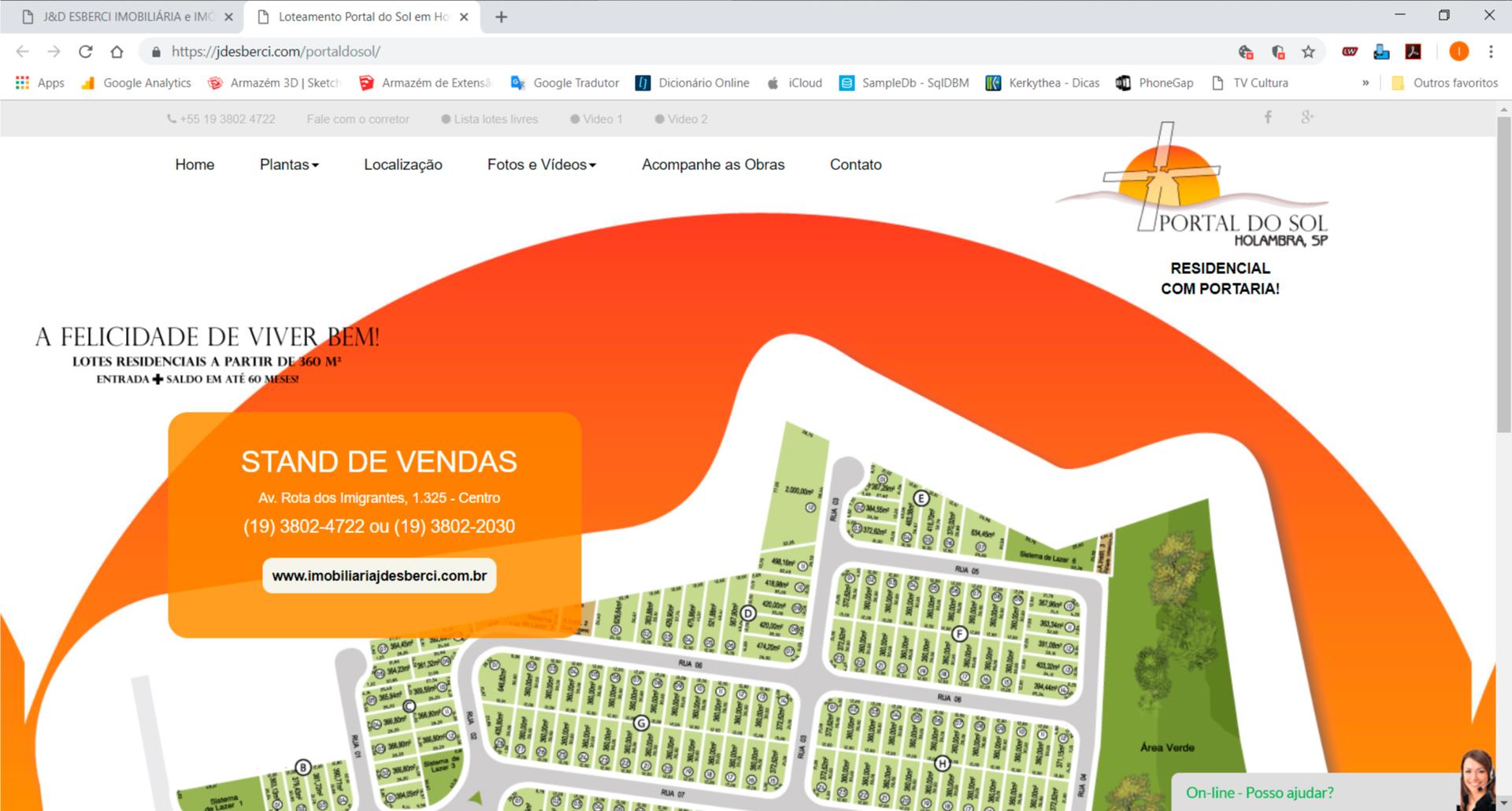Click the www.imobiliariajdesberci.com.br button
This screenshot has width=1512, height=811.
(x=379, y=576)
